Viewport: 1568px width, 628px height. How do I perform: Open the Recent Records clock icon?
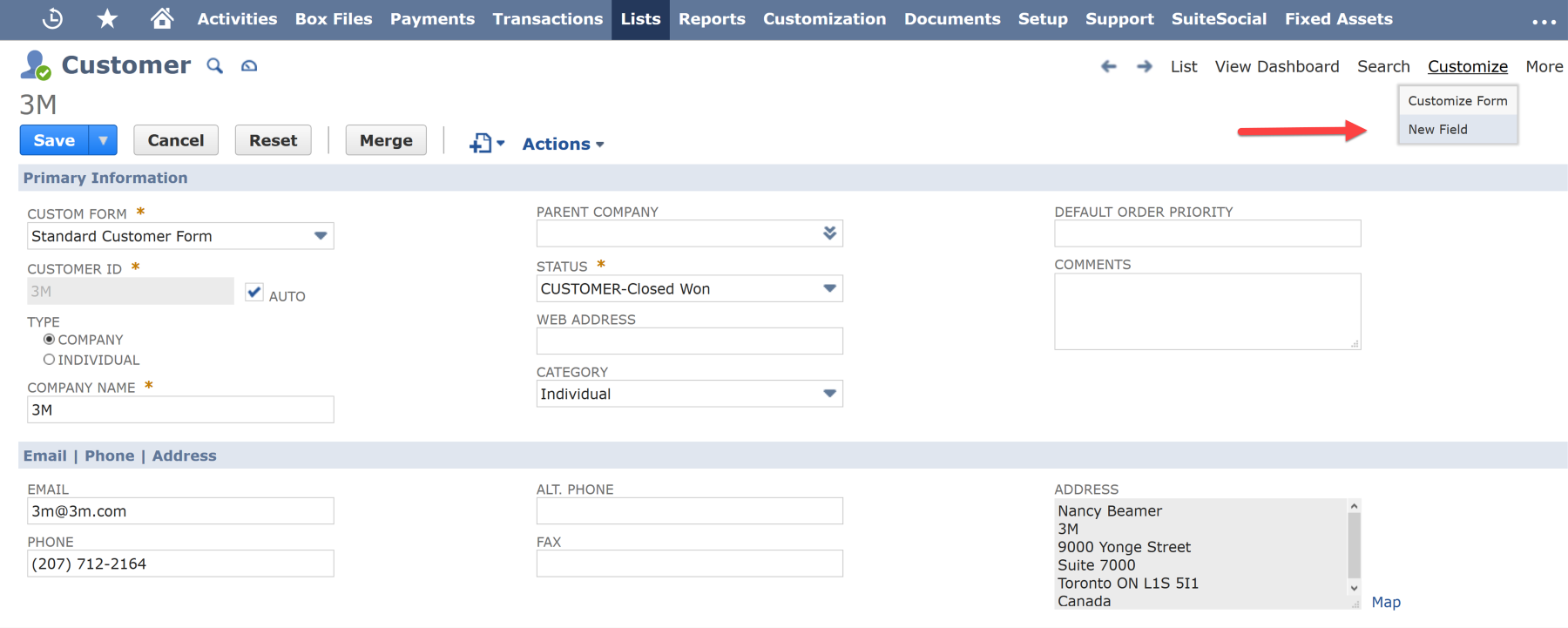52,18
